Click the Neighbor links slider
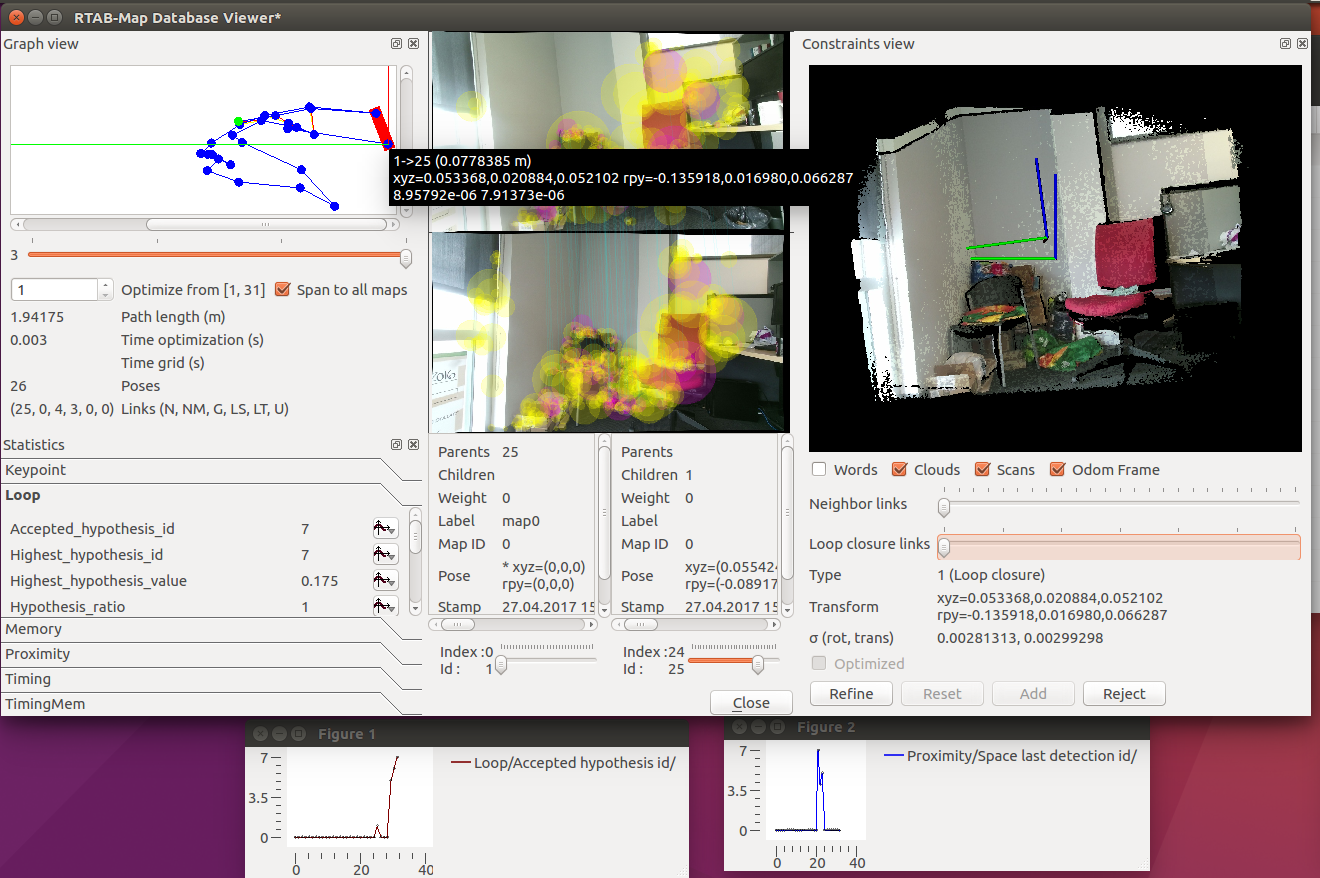 tap(1120, 506)
